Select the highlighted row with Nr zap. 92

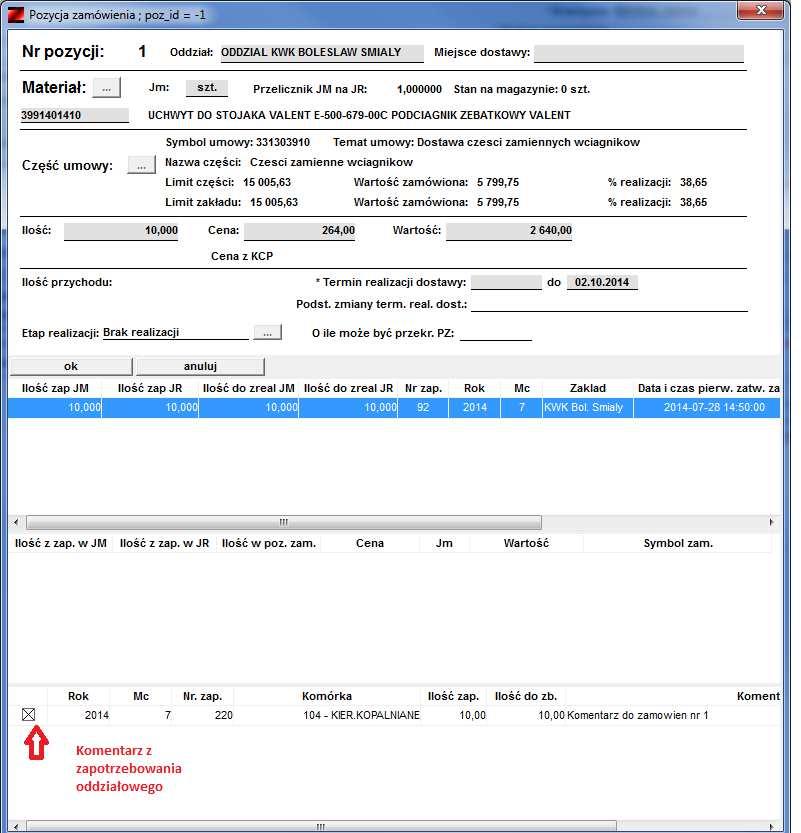pos(394,407)
